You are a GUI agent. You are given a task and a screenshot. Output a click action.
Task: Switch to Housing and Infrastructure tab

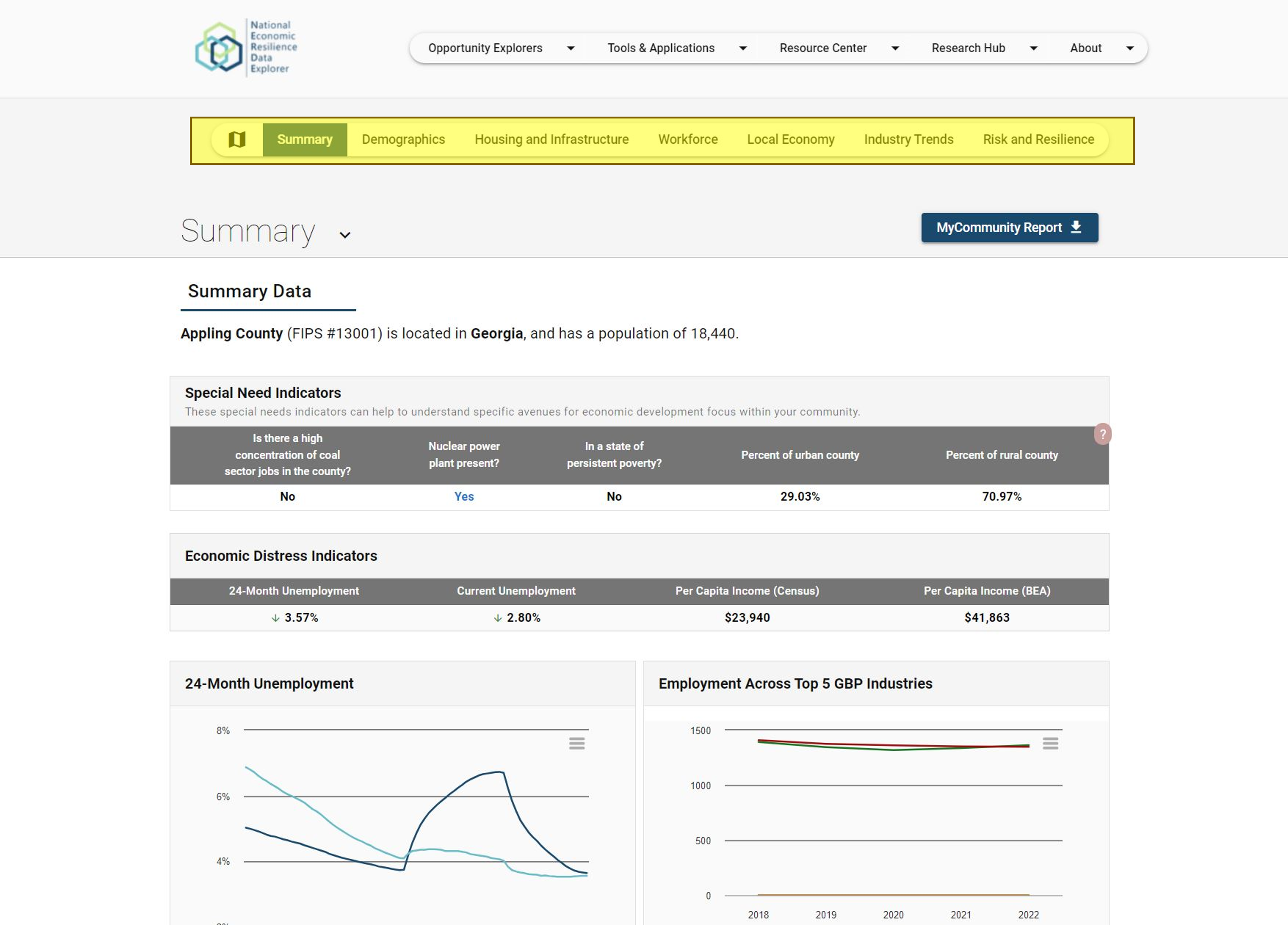(551, 140)
